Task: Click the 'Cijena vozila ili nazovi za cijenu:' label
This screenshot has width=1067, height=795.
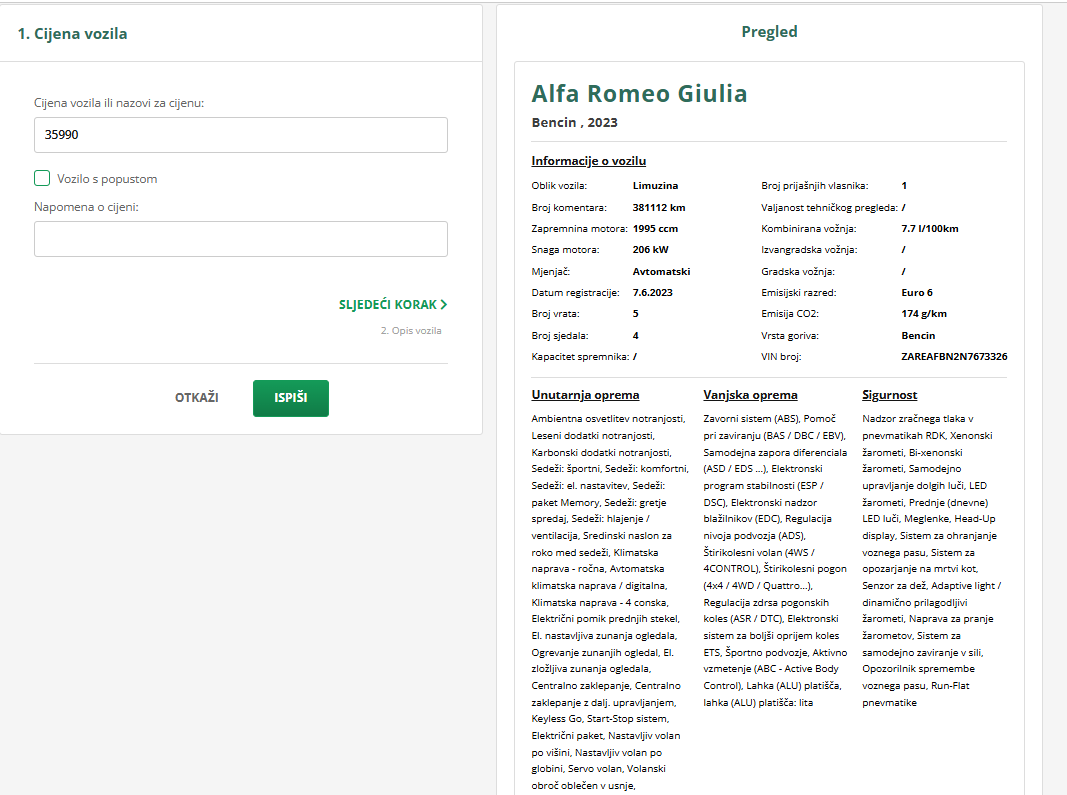Action: click(x=119, y=103)
